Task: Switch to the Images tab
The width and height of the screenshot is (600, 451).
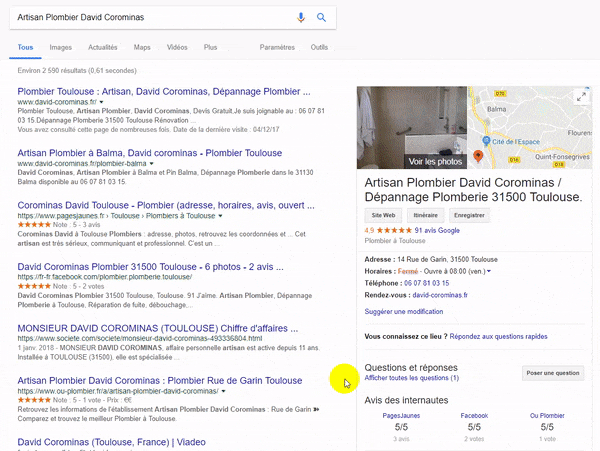Action: point(60,47)
